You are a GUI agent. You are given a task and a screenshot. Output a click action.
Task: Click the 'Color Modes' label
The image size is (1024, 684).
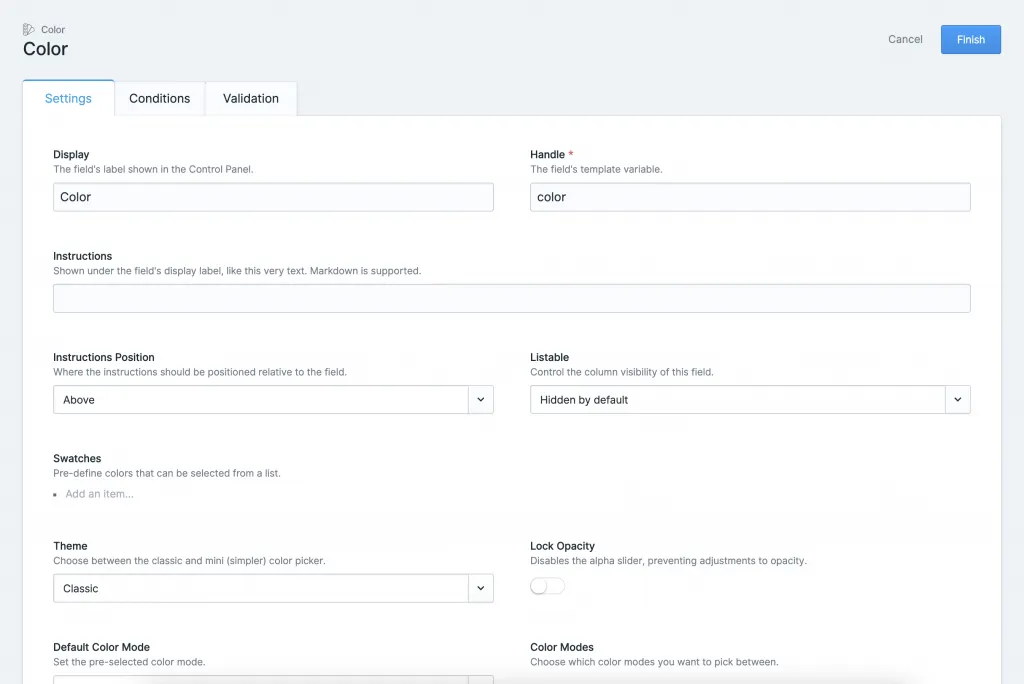[x=562, y=647]
